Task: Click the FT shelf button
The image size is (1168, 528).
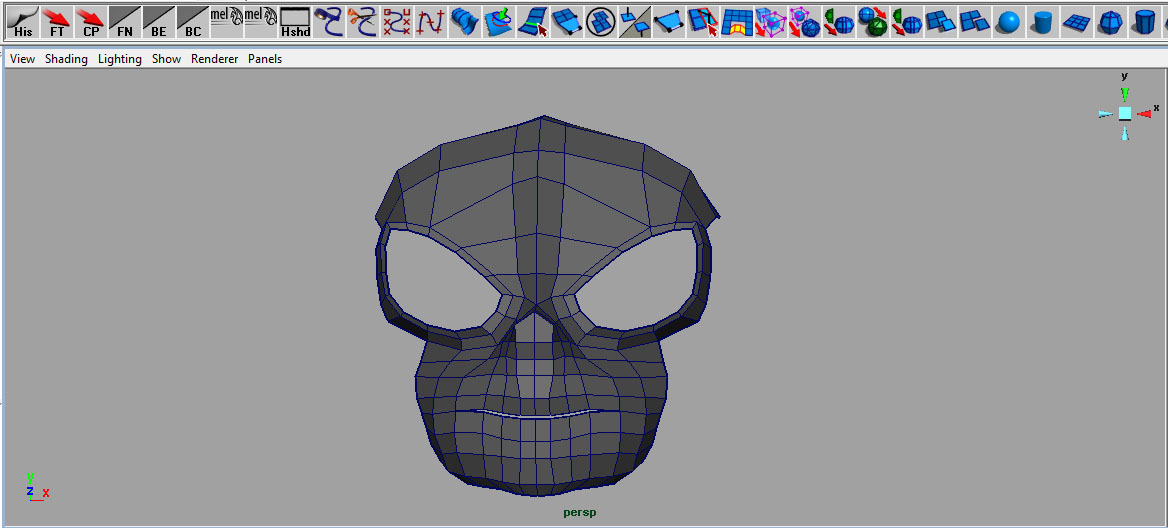Action: [x=57, y=22]
